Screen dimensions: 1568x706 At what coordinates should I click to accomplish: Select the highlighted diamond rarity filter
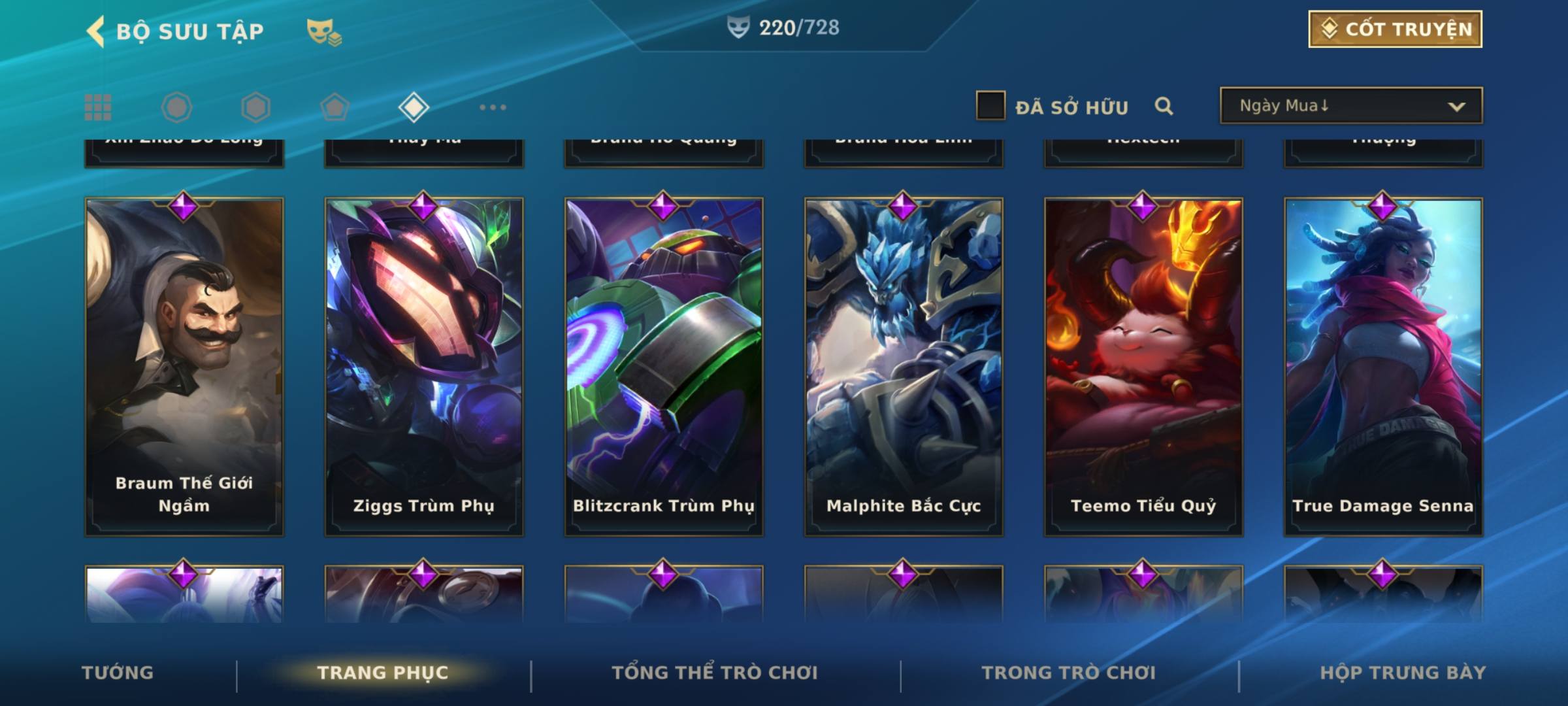414,107
